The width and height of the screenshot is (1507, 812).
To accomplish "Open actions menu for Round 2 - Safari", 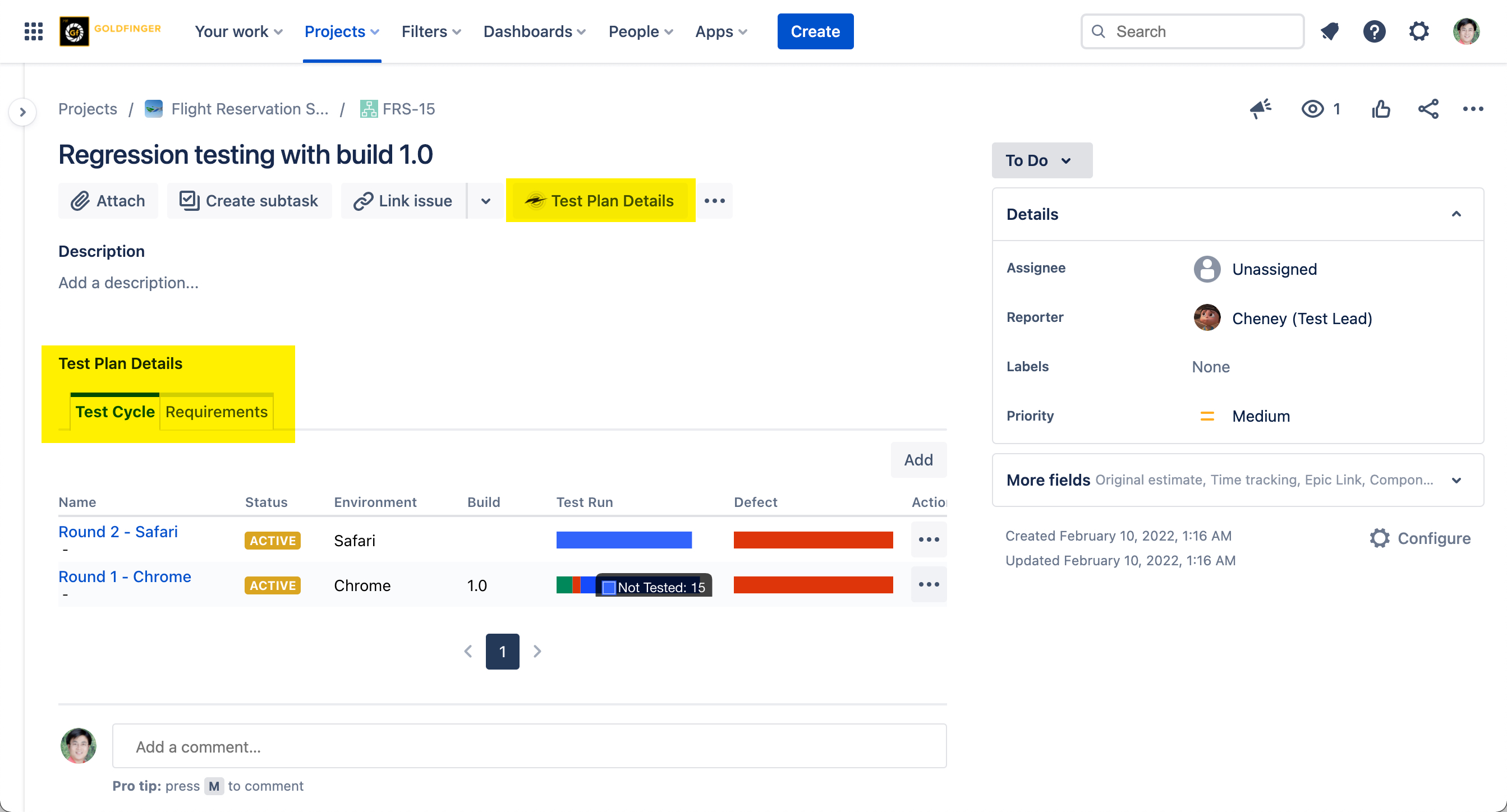I will [929, 539].
